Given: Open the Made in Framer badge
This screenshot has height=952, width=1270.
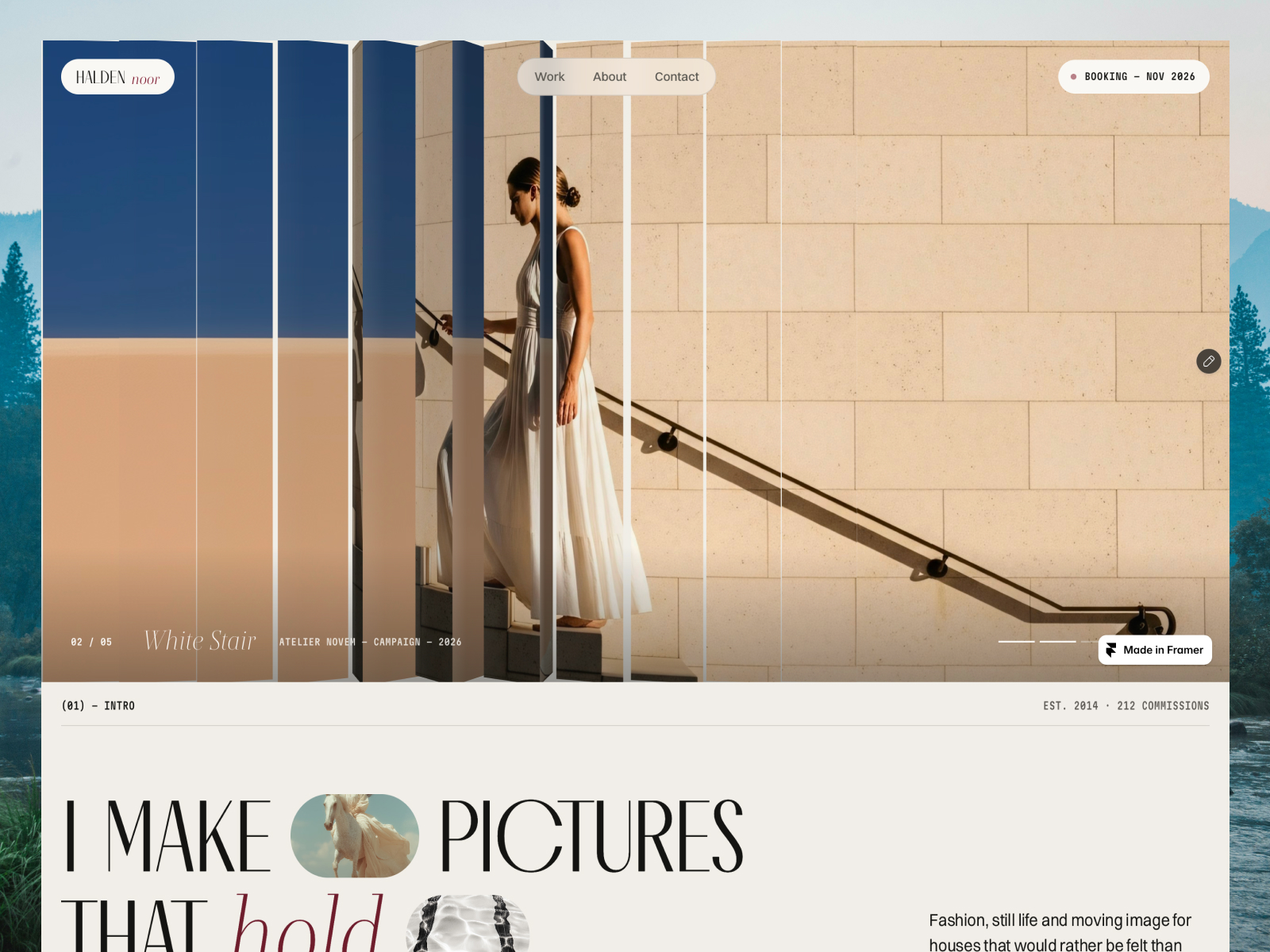Looking at the screenshot, I should pyautogui.click(x=1155, y=650).
